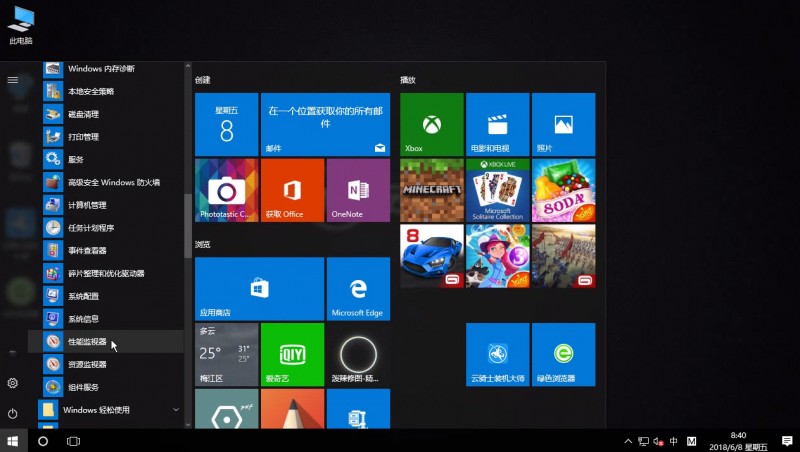The width and height of the screenshot is (800, 452).
Task: Open the Bubble Witch 3 tile
Action: point(497,256)
